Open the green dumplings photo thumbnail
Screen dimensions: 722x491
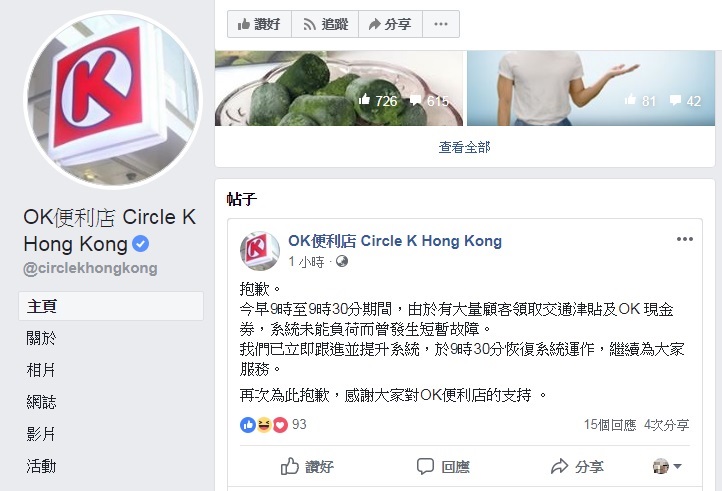[339, 88]
